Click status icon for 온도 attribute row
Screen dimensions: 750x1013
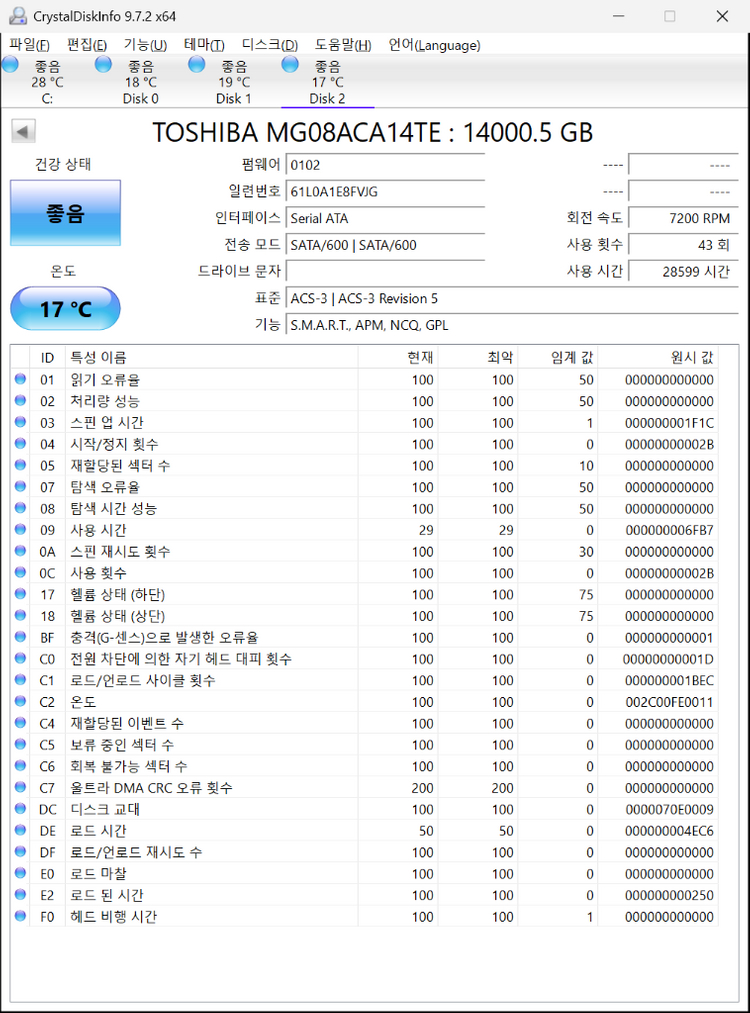point(21,702)
